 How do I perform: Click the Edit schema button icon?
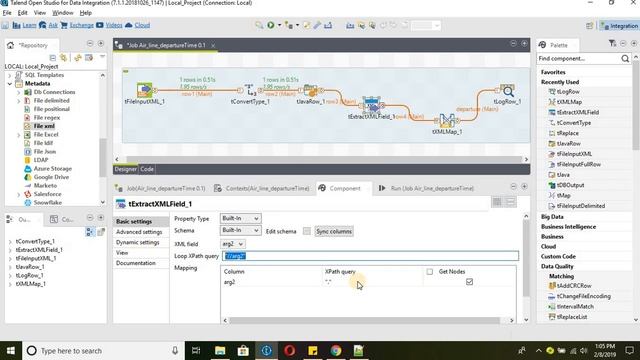tap(307, 231)
